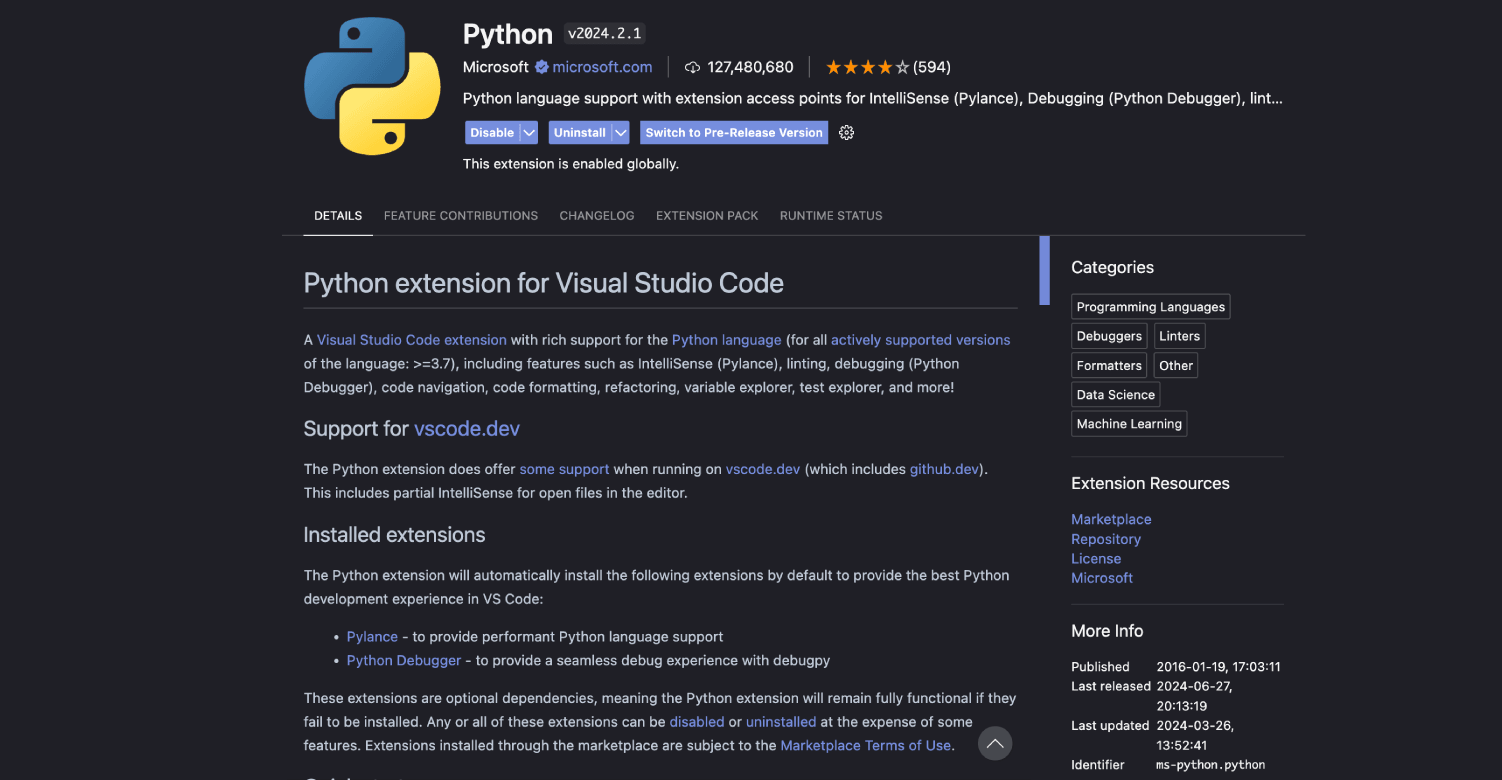Expand the Disable dropdown arrow
1502x780 pixels.
coord(530,133)
